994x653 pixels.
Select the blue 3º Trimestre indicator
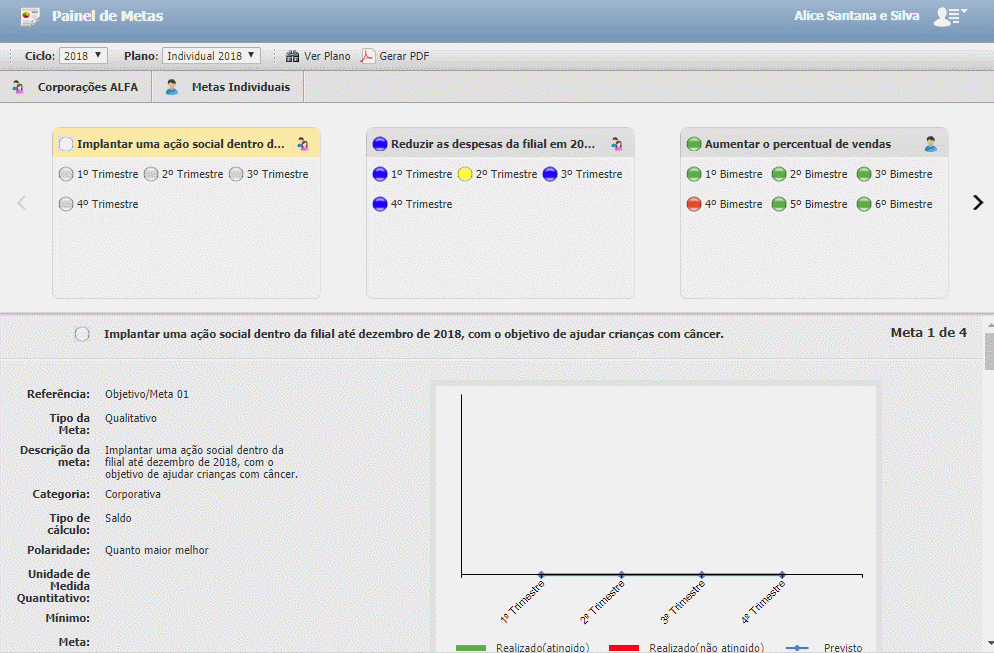click(550, 174)
